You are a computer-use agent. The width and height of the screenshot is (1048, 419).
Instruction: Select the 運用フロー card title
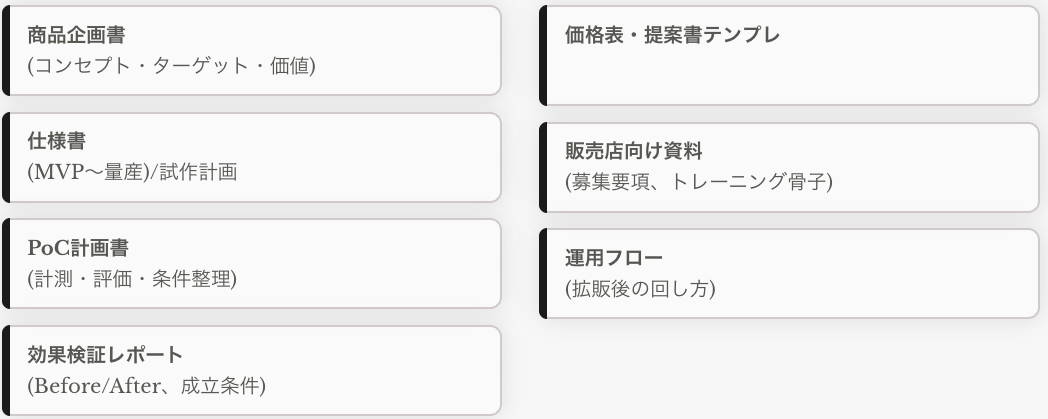click(x=614, y=258)
